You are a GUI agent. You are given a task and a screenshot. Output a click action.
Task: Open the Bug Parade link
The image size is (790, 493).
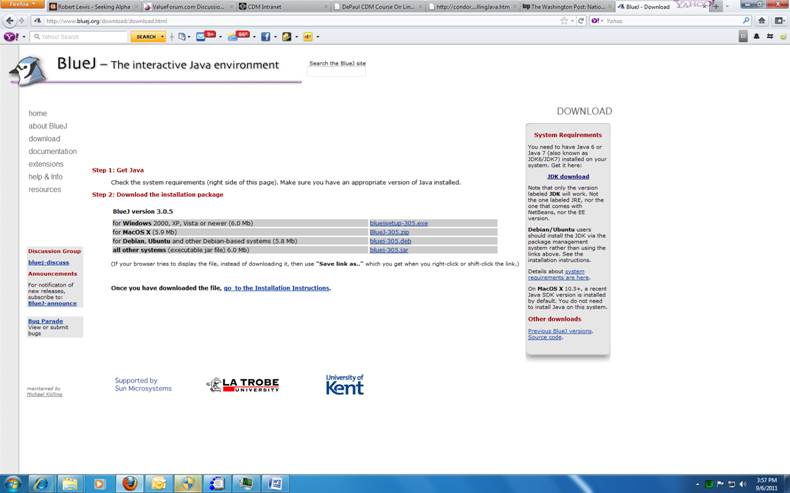(x=45, y=321)
